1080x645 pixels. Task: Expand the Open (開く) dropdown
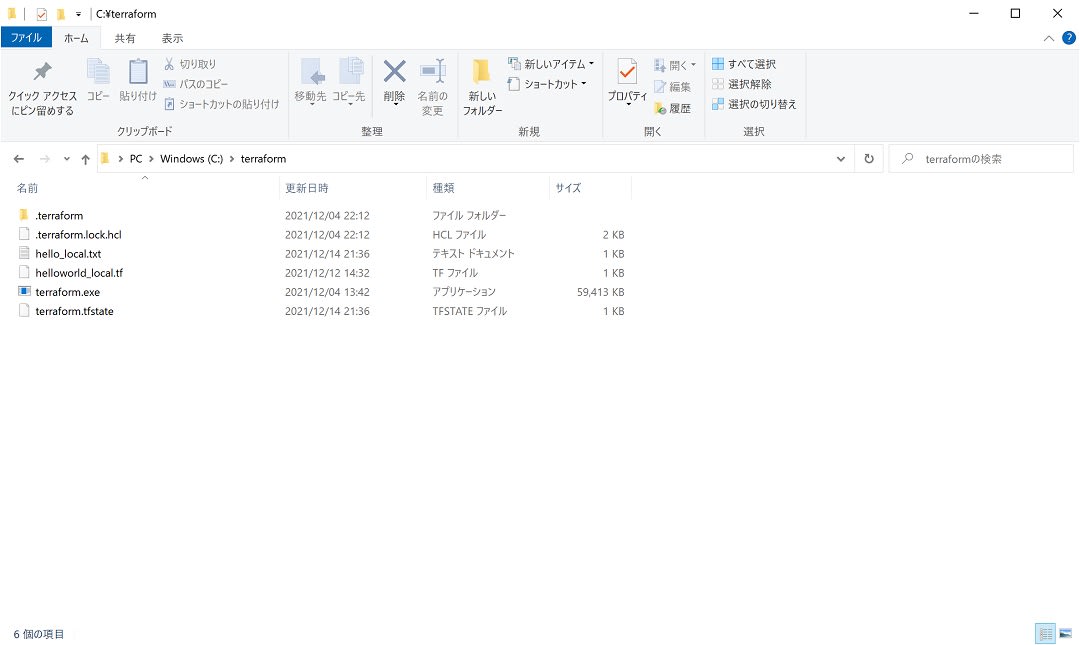click(x=694, y=65)
